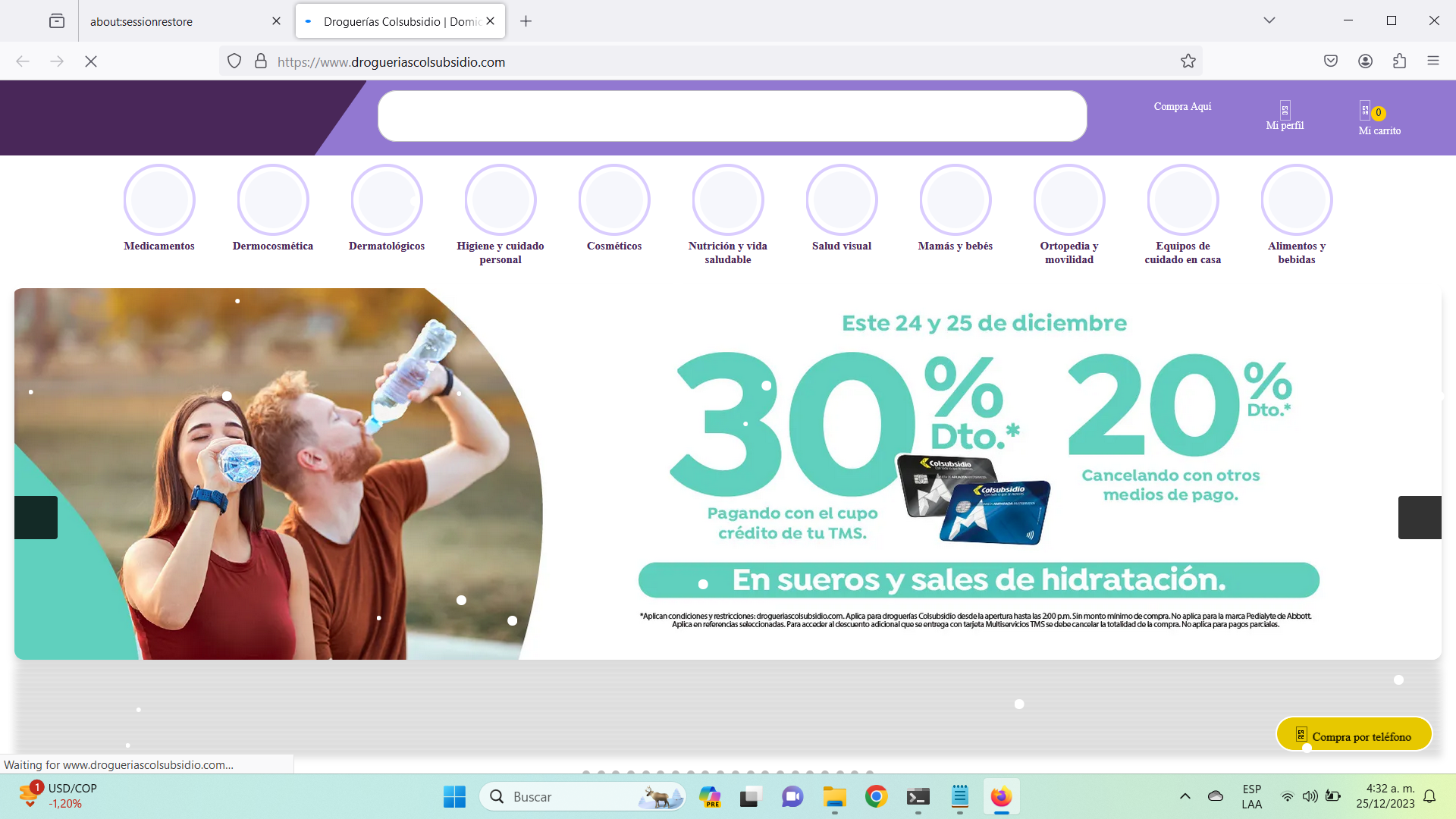The image size is (1456, 819).
Task: Open the Mi carrito cart icon
Action: click(x=1365, y=111)
